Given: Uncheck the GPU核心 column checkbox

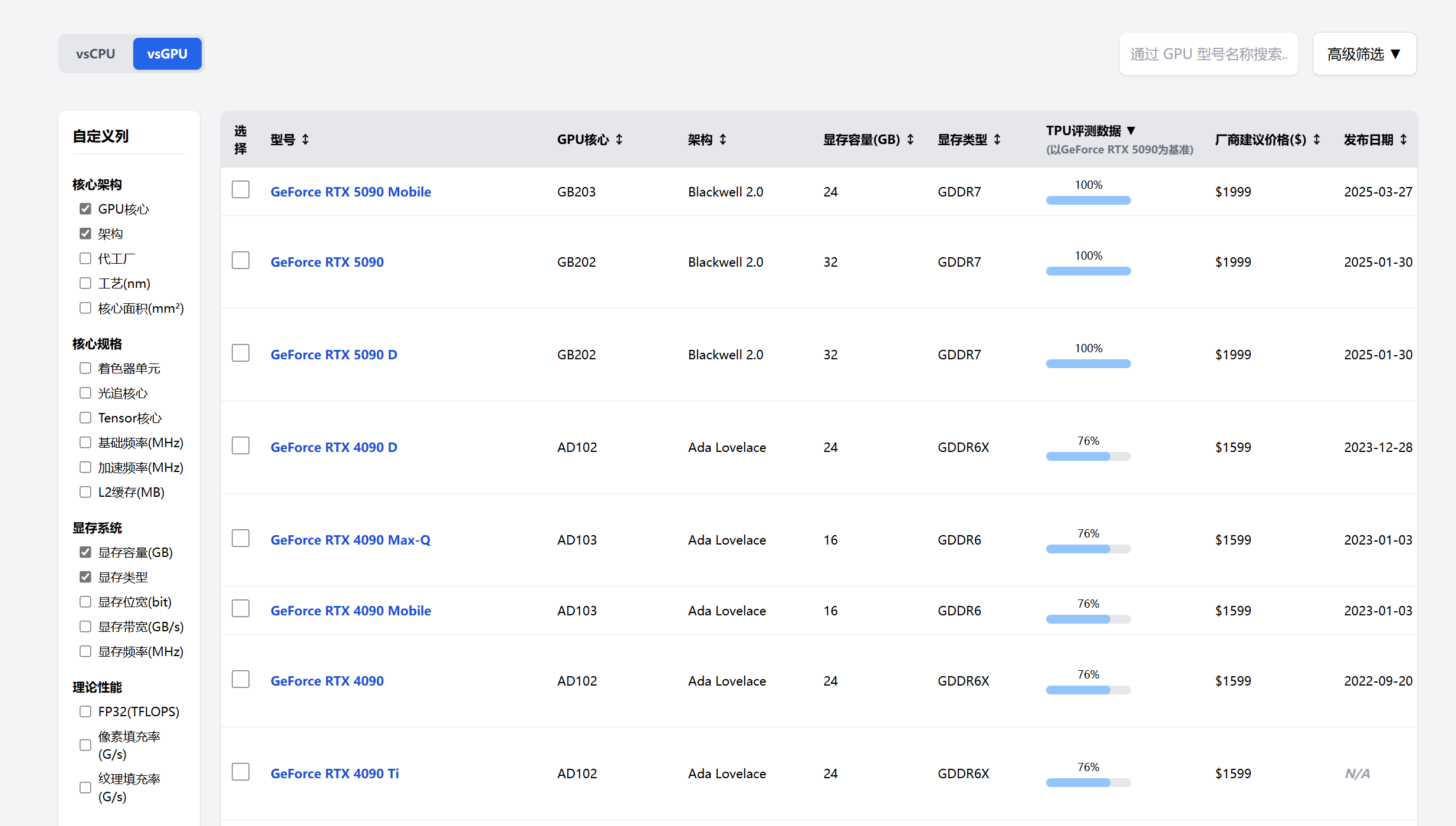Looking at the screenshot, I should pyautogui.click(x=86, y=209).
